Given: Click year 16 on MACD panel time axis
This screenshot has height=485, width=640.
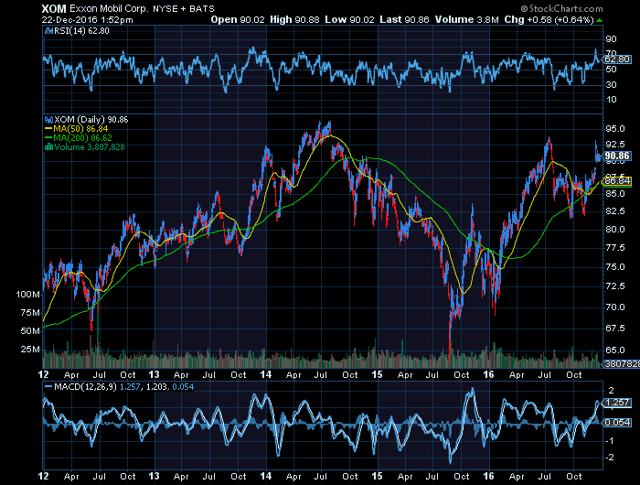Looking at the screenshot, I should pyautogui.click(x=489, y=476).
